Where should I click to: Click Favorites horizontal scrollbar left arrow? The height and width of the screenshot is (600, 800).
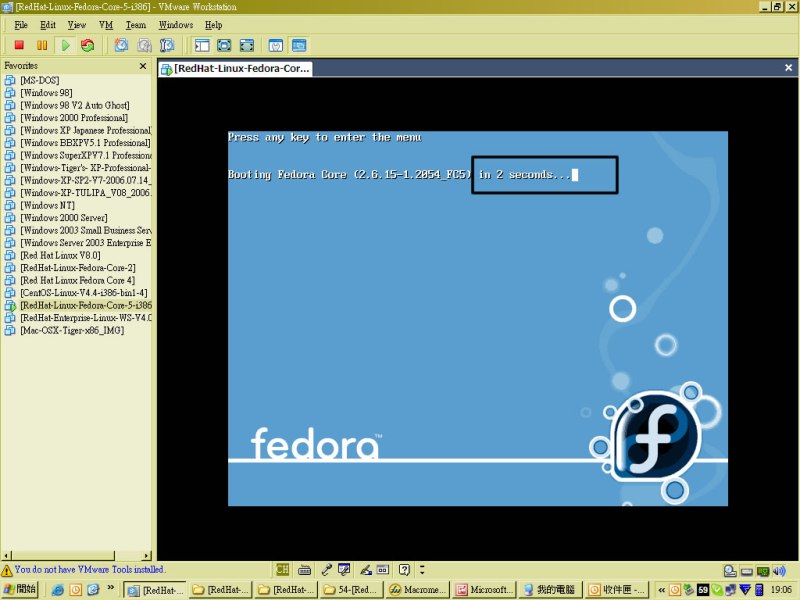tap(6, 556)
